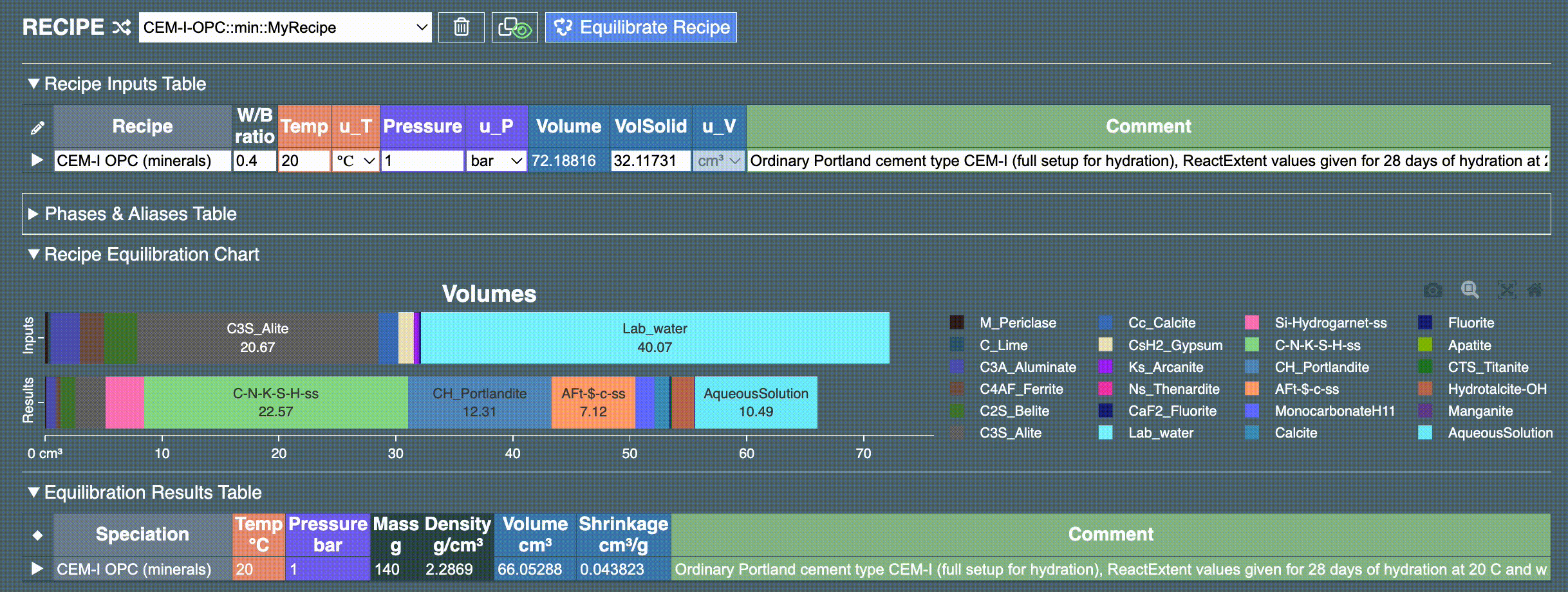Click the shuffle icon beside RECIPE title
This screenshot has height=592, width=1568.
coord(122,27)
